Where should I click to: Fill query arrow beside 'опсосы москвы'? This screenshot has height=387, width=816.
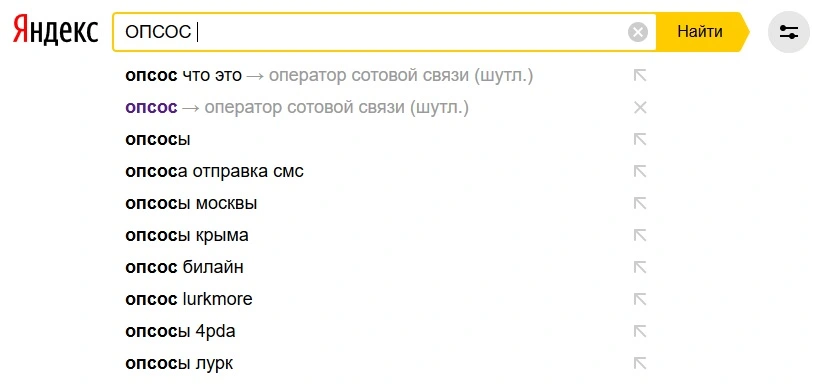(x=640, y=203)
